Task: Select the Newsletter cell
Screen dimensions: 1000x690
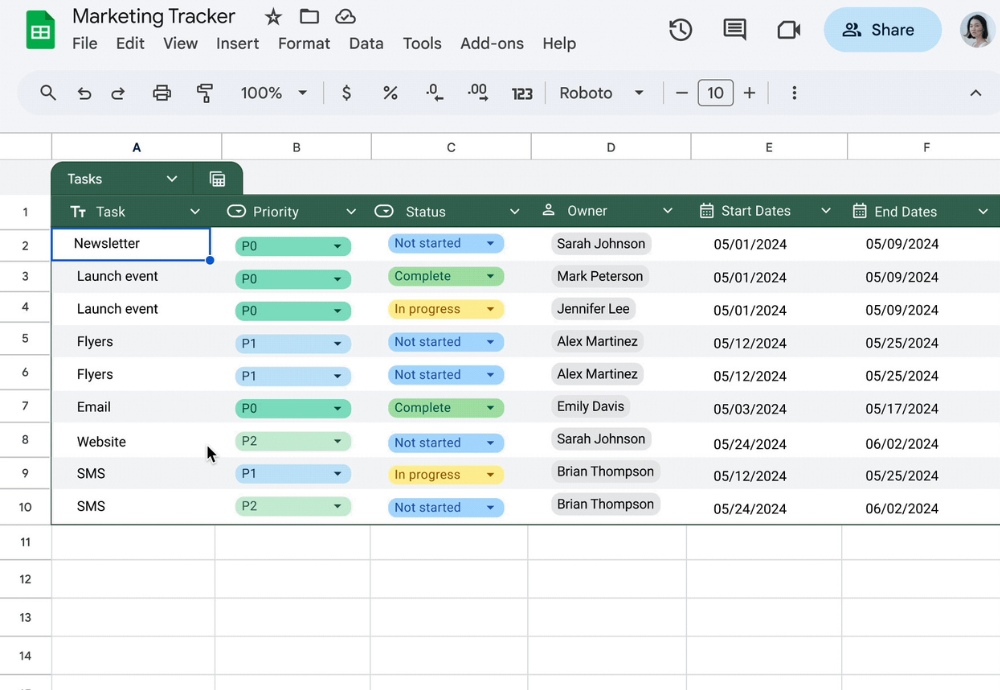Action: (x=131, y=244)
